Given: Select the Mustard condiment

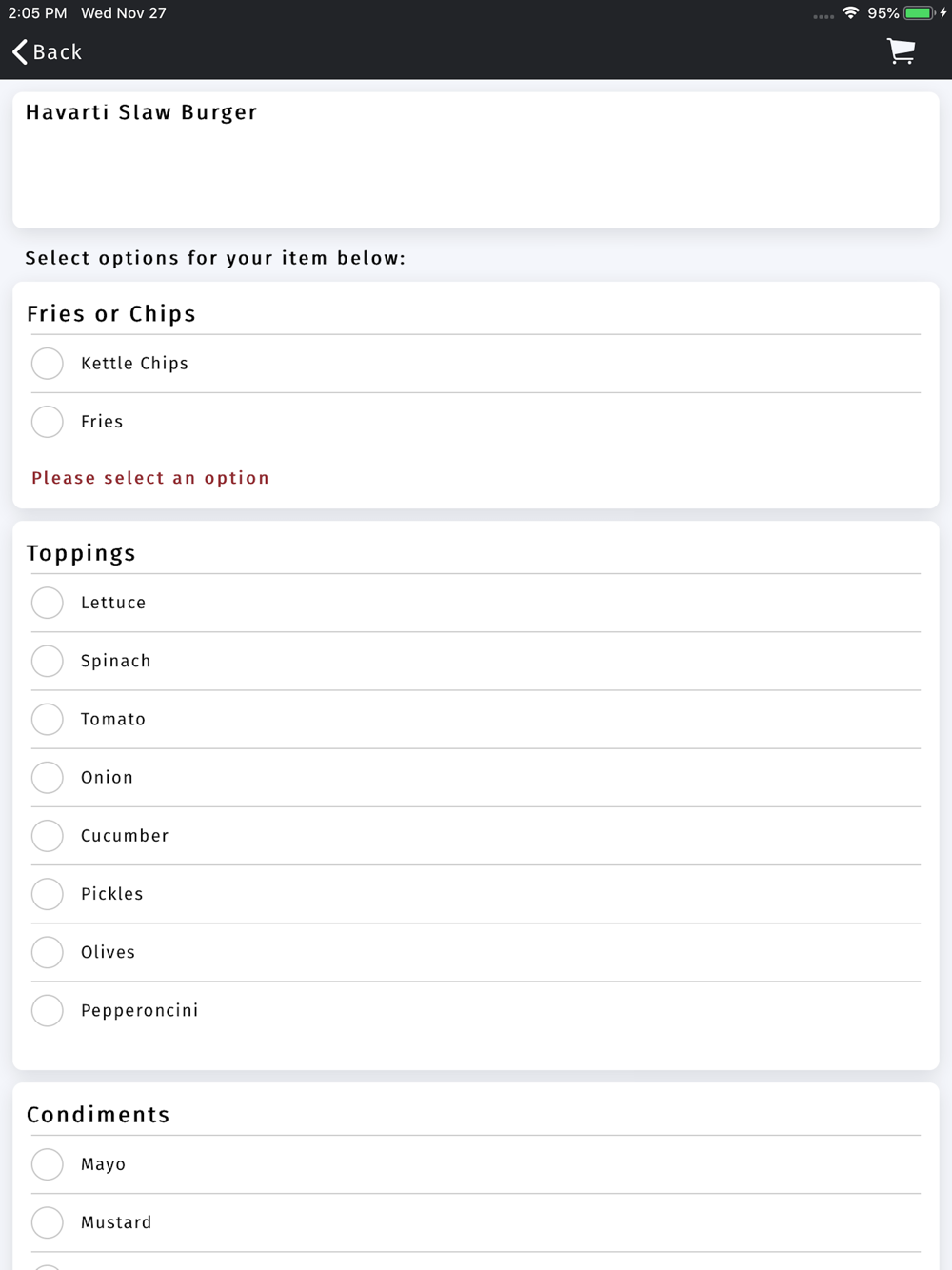Looking at the screenshot, I should coord(48,1222).
